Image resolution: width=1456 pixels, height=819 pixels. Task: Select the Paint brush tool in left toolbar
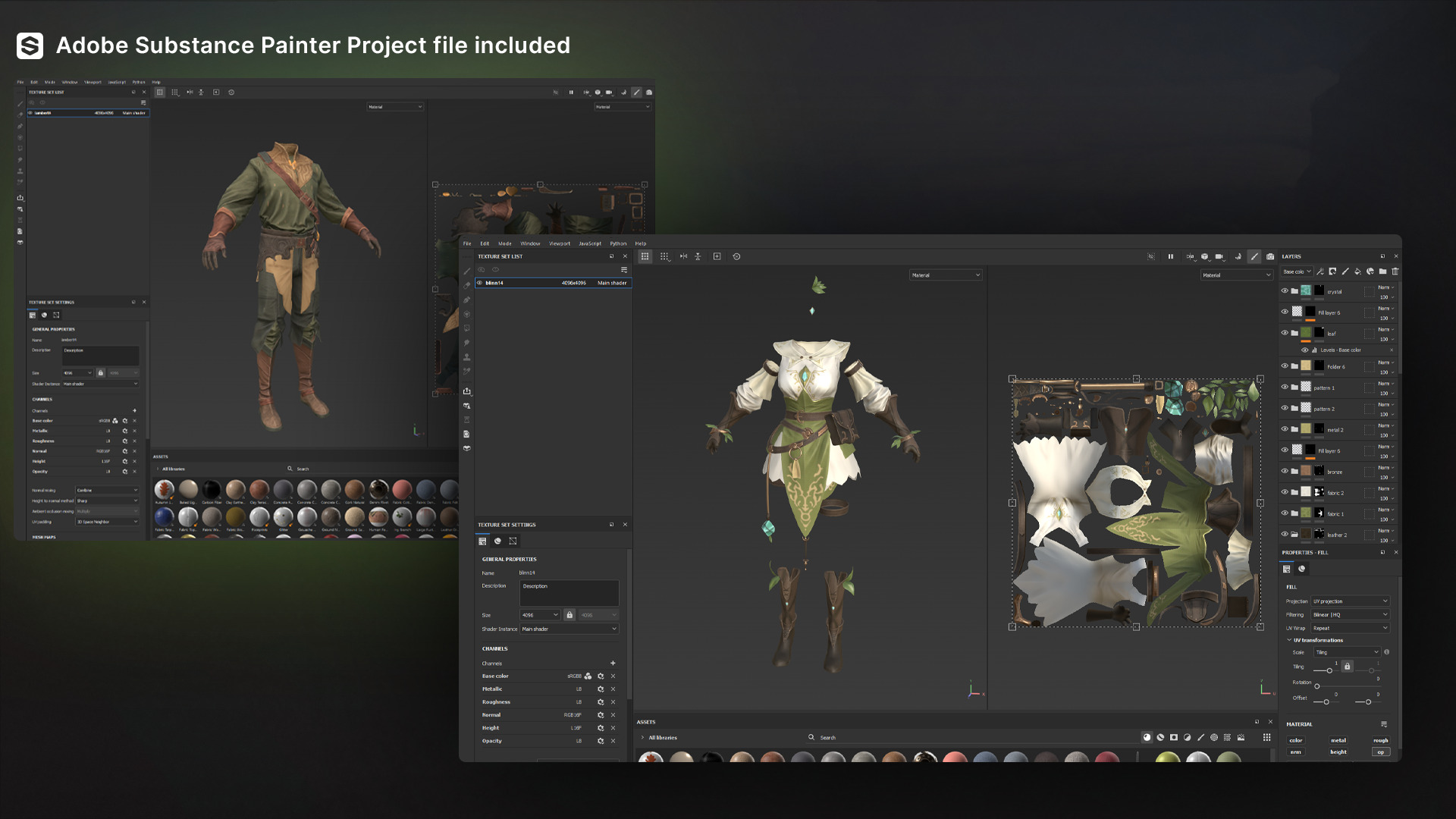tap(467, 271)
